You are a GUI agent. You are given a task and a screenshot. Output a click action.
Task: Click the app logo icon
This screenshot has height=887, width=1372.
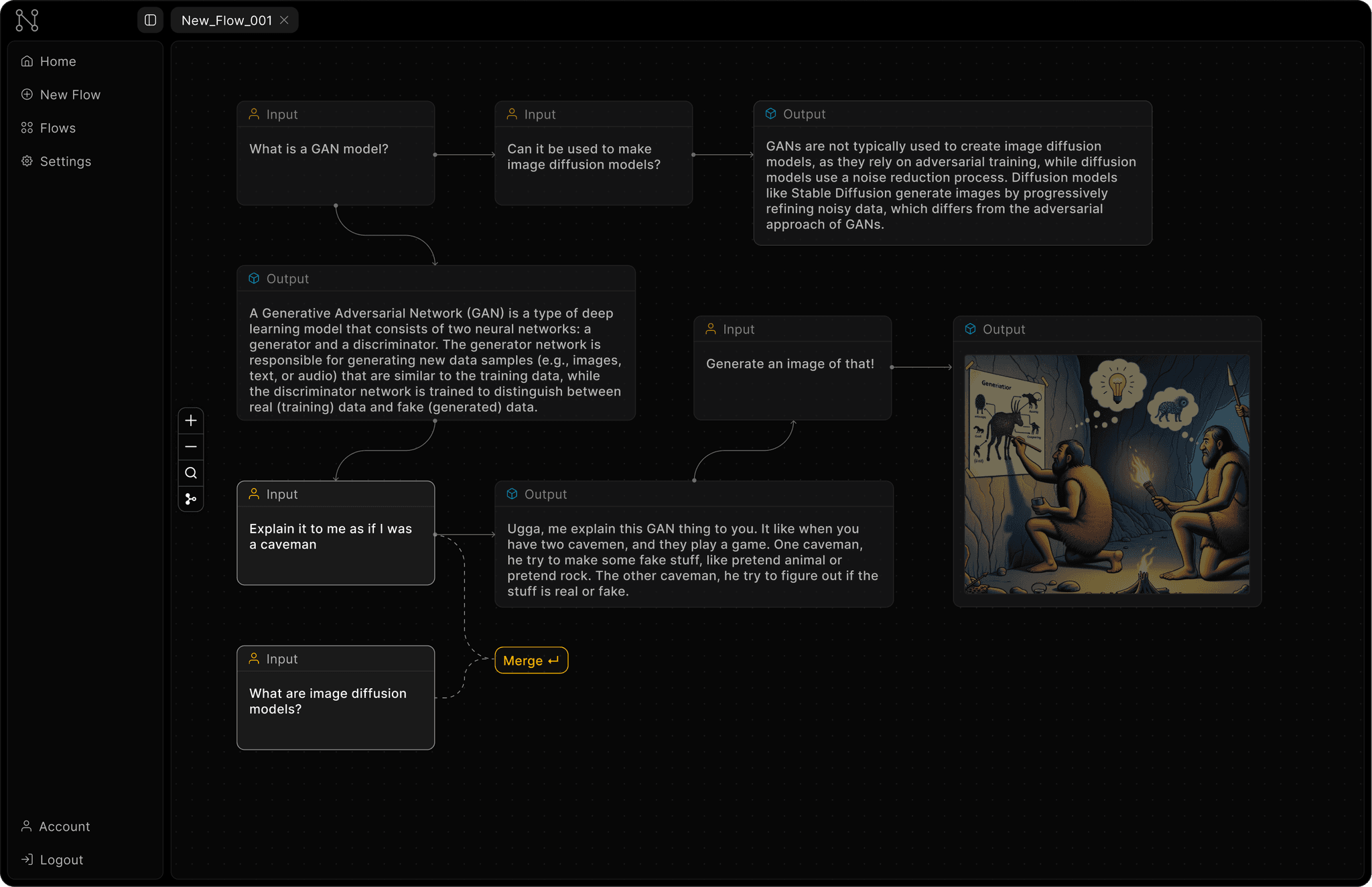point(27,20)
